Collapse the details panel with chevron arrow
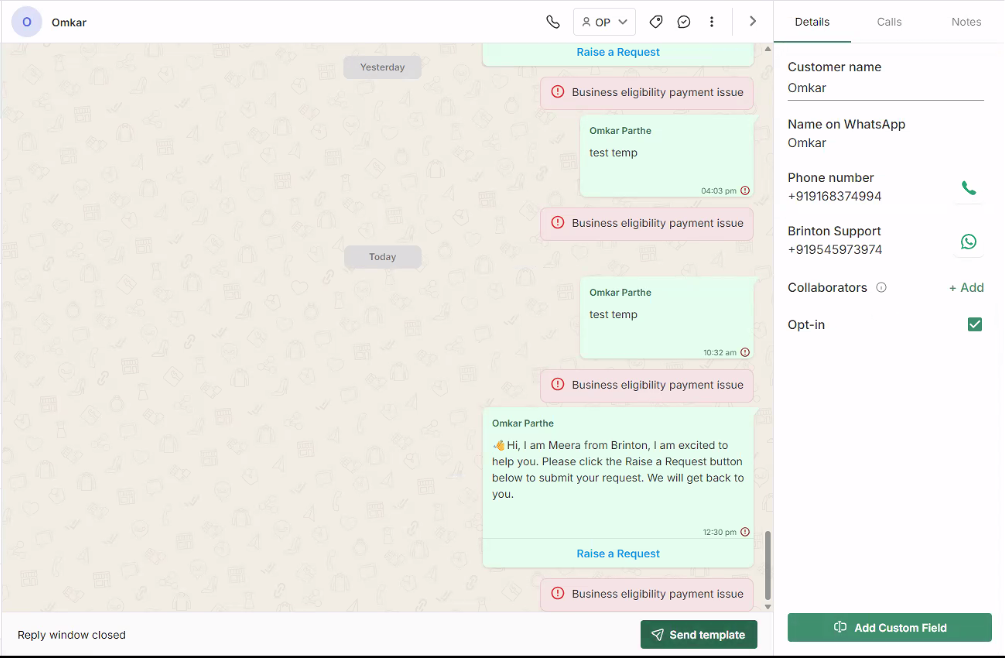 pyautogui.click(x=753, y=21)
